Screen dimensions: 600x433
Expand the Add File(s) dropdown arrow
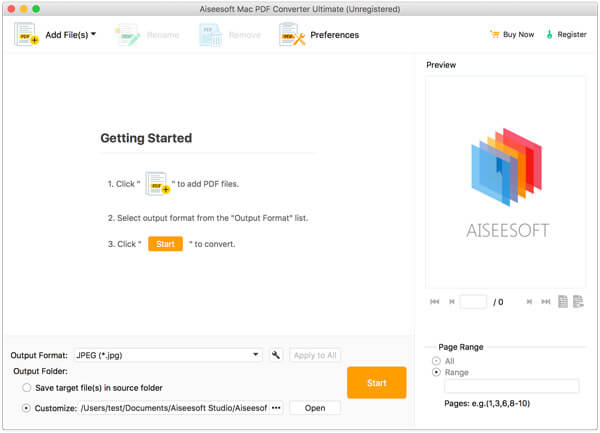click(x=93, y=34)
